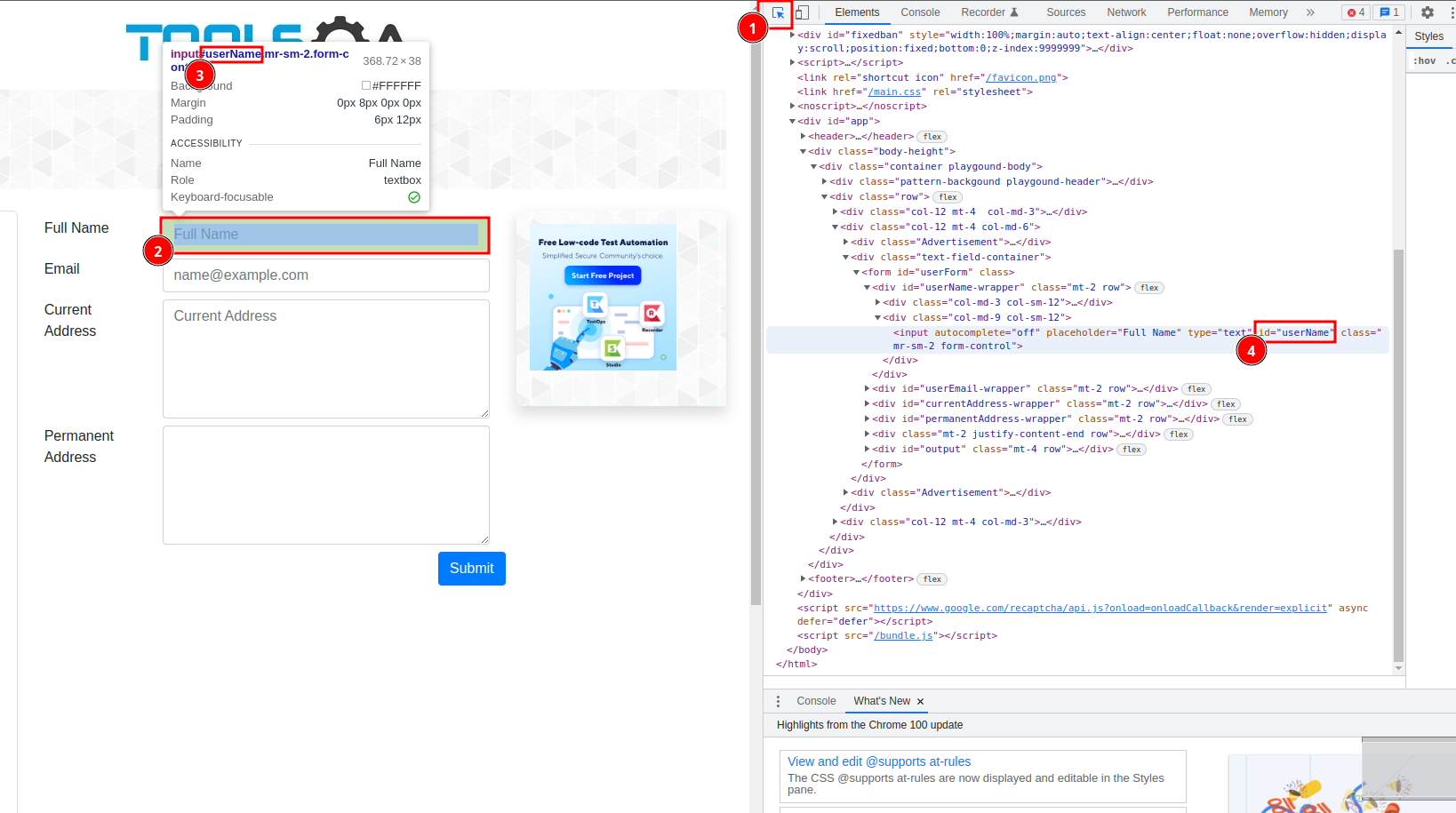This screenshot has height=813, width=1456.
Task: Expand the noscript node
Action: pos(792,106)
